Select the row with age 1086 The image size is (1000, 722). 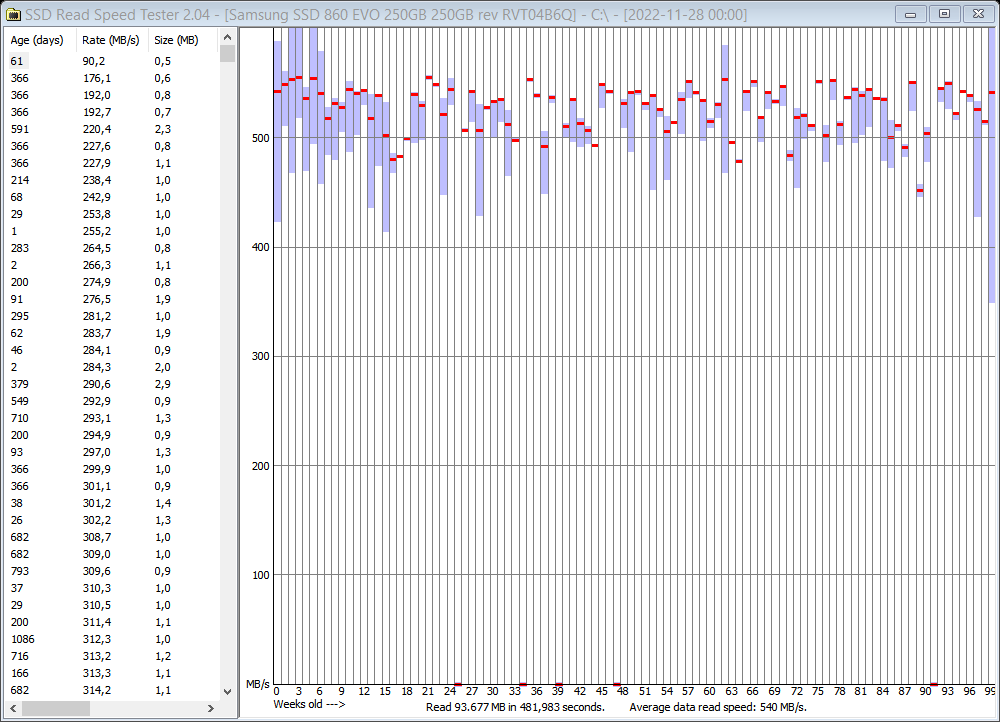pyautogui.click(x=112, y=639)
